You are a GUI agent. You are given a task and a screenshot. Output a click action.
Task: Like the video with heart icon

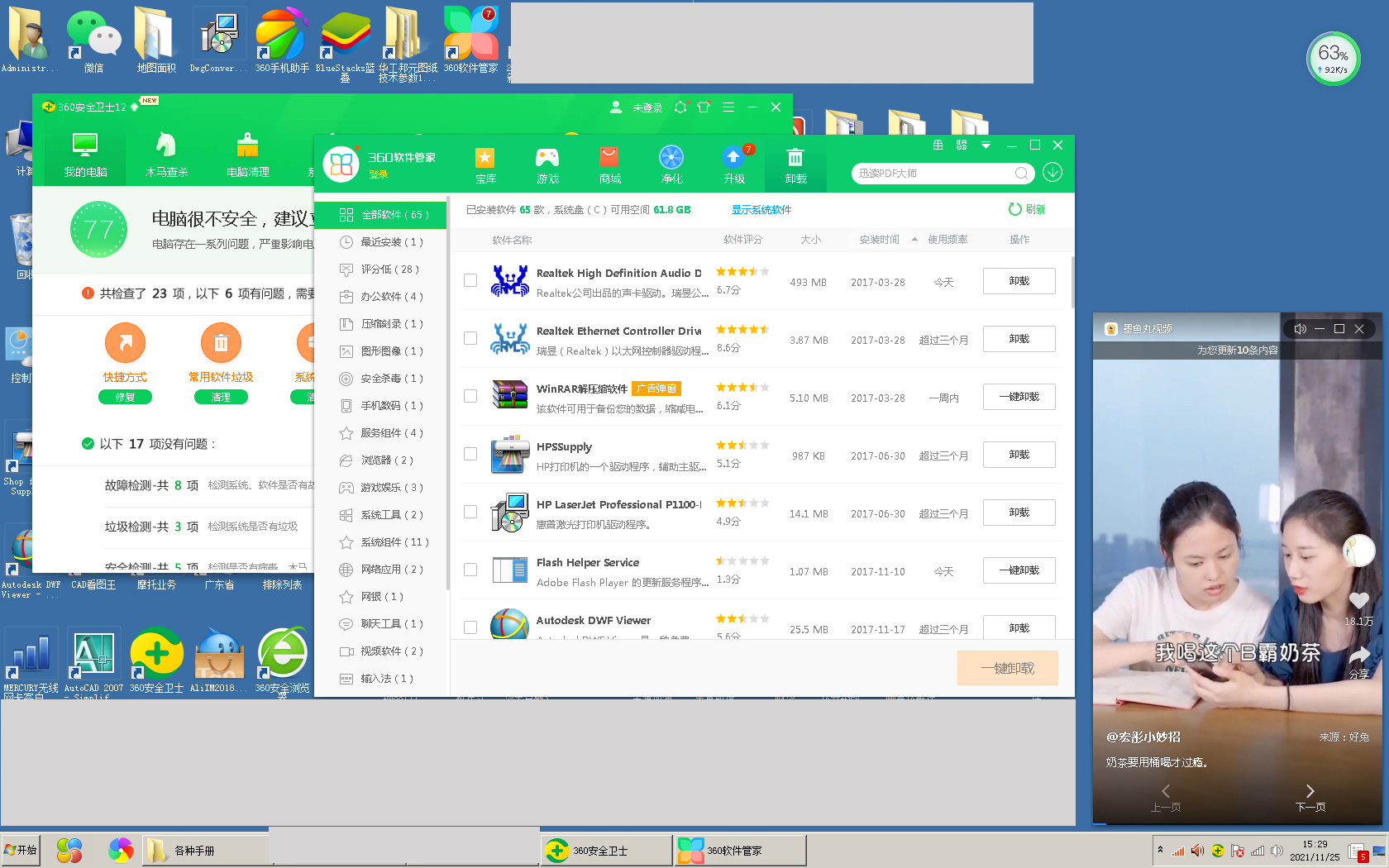tap(1358, 600)
